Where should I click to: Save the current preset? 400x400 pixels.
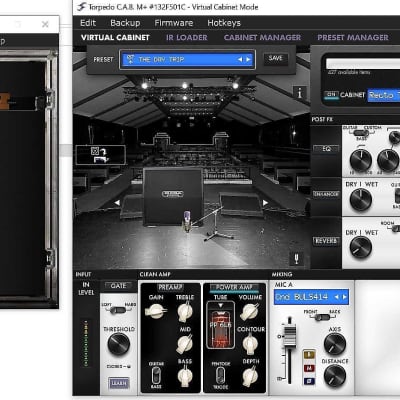(x=275, y=58)
